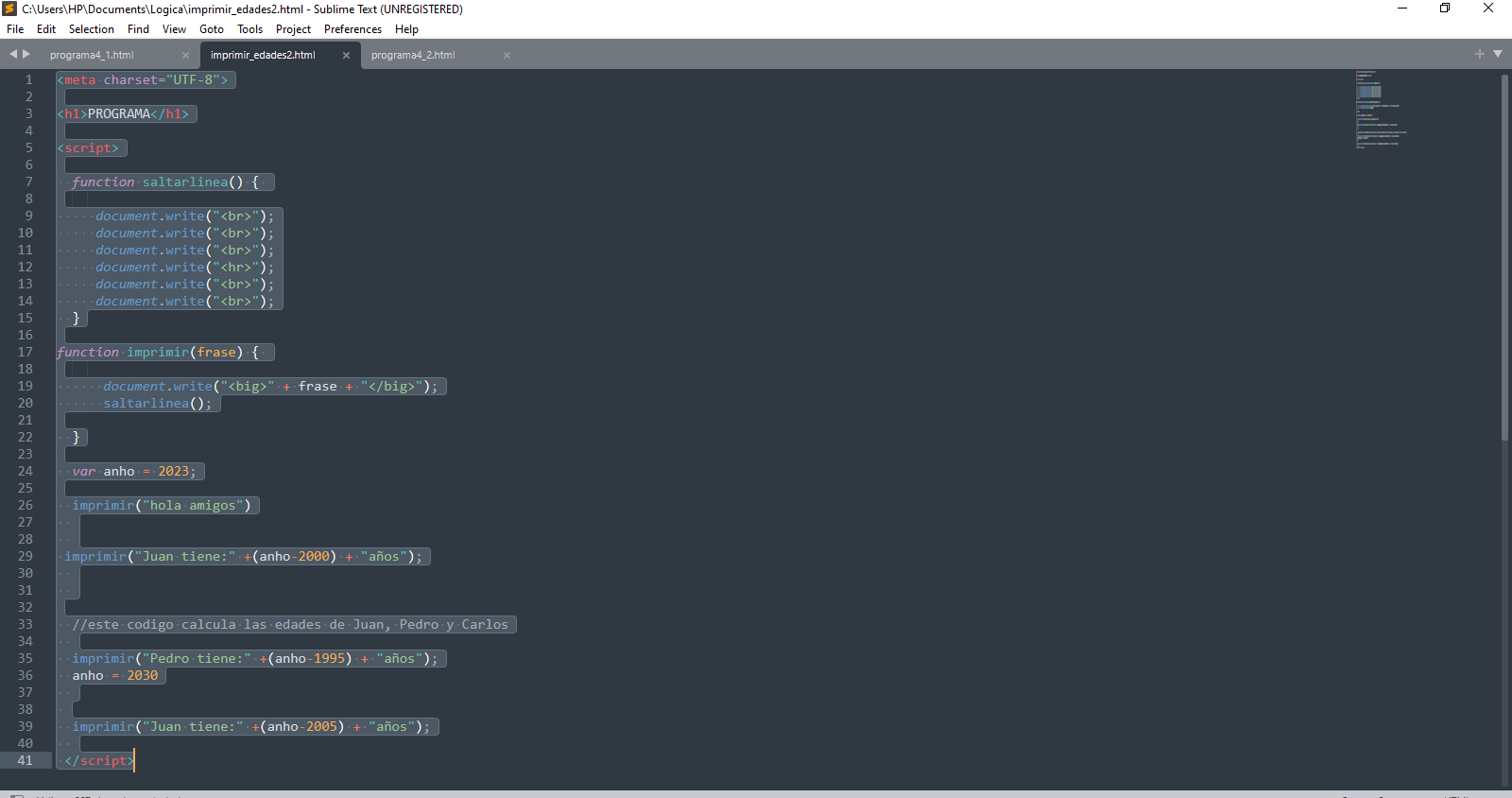The image size is (1512, 798).
Task: Click line number 1 in the gutter
Action: coord(28,80)
